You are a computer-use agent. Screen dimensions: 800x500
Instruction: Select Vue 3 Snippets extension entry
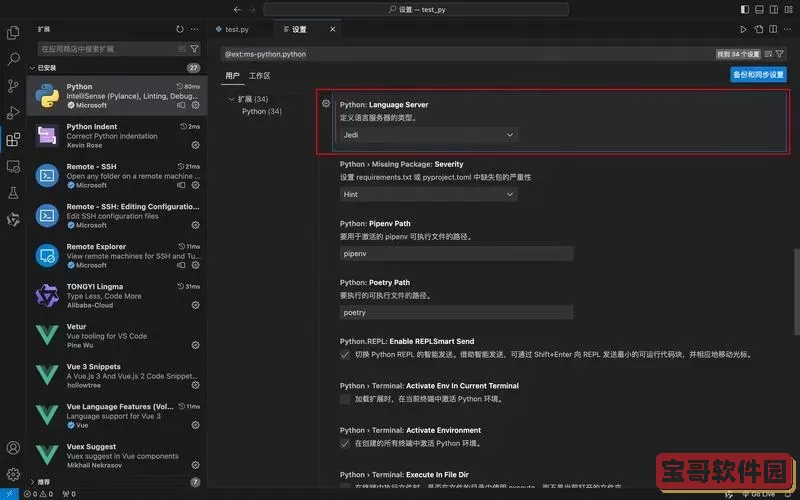[x=117, y=376]
